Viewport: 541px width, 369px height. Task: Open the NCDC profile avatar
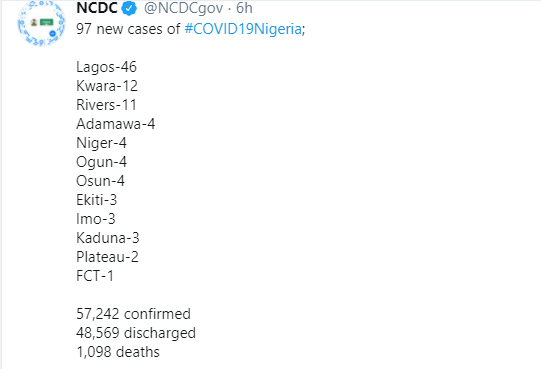(x=41, y=23)
